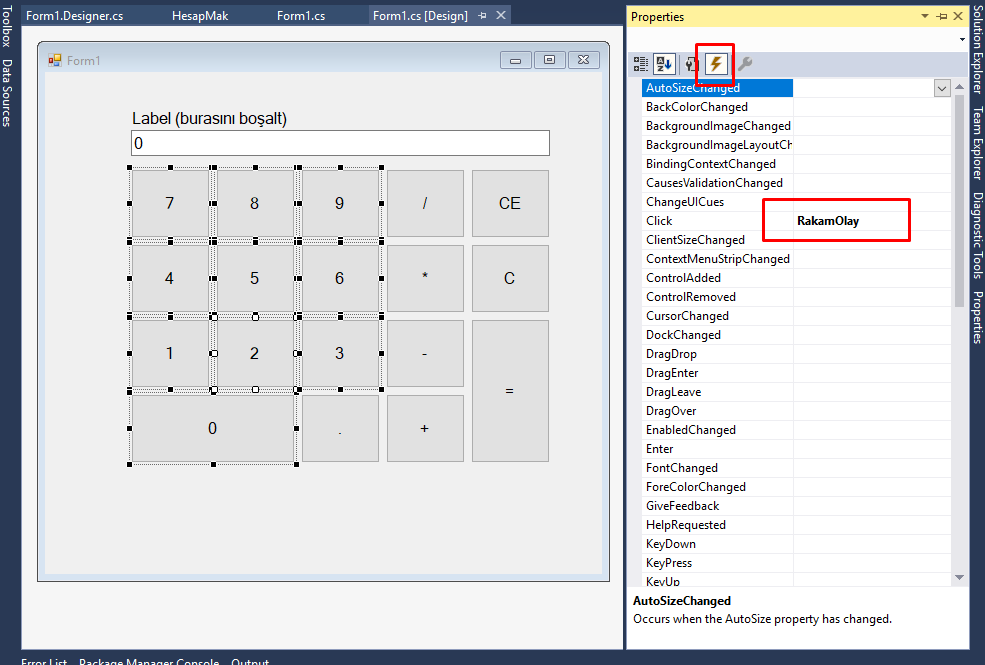Close the Form1.cs [Design] tab
This screenshot has height=665, width=985.
click(x=500, y=16)
